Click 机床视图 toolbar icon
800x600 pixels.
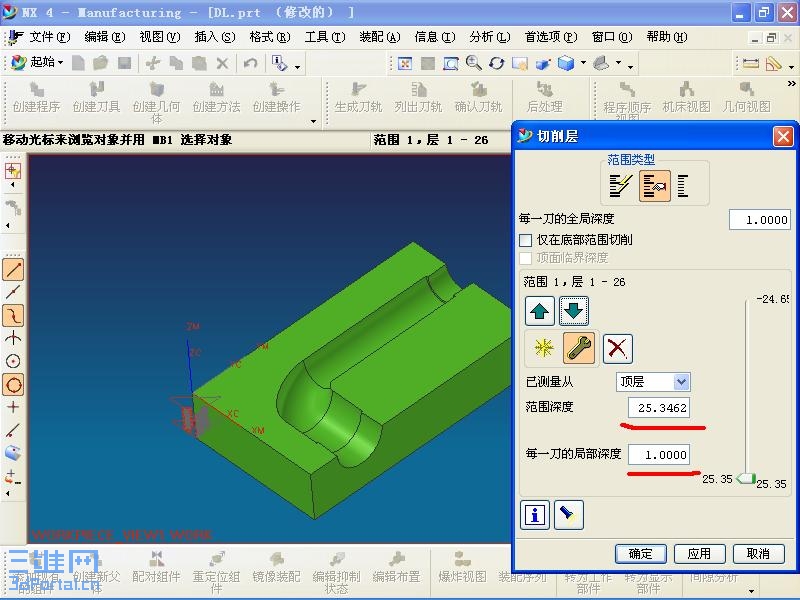coord(686,98)
